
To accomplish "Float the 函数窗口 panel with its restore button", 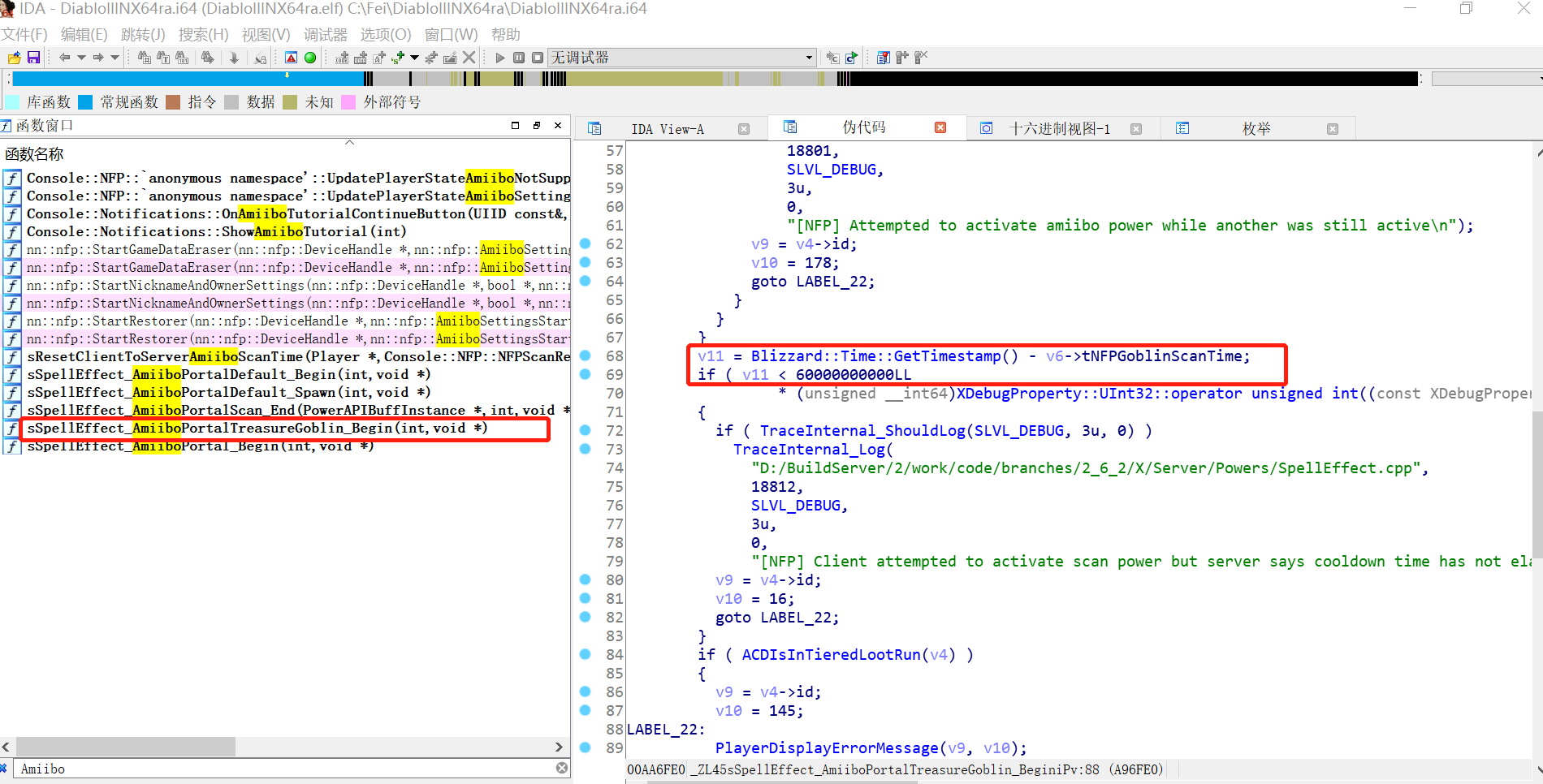I will point(537,125).
